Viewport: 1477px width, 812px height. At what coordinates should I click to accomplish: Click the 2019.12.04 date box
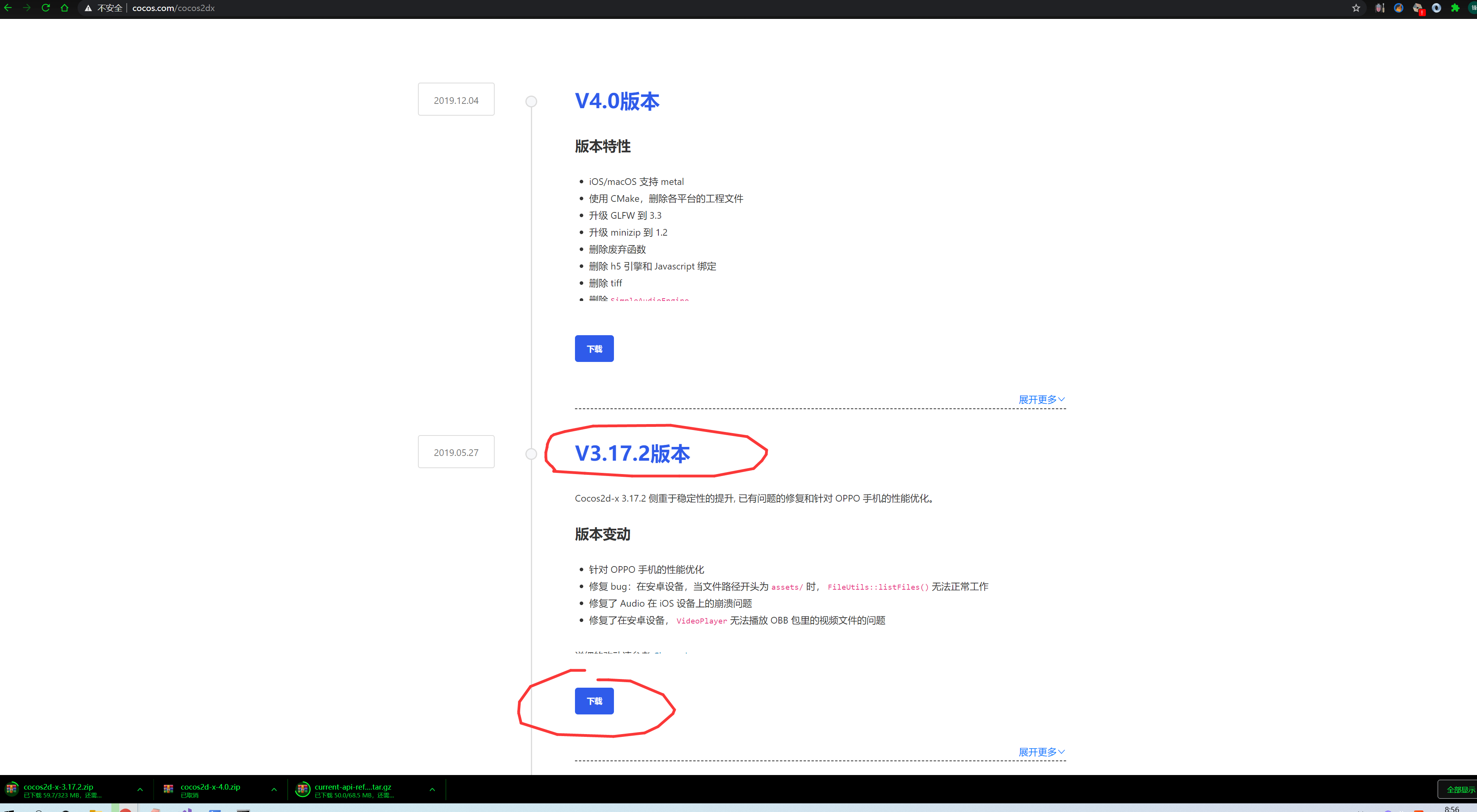coord(456,100)
